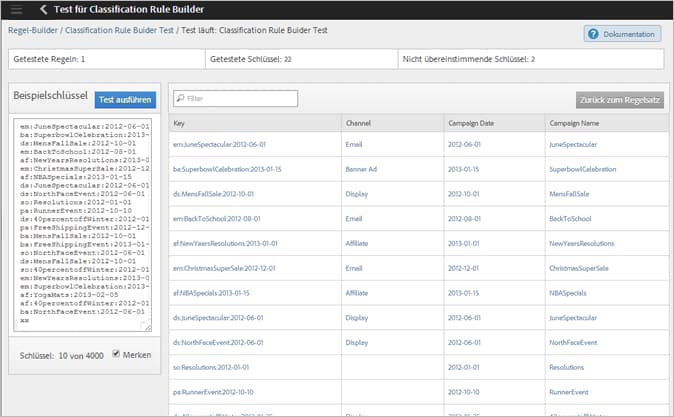The image size is (674, 417).
Task: Click date 2012-08-01 cell
Action: [463, 219]
